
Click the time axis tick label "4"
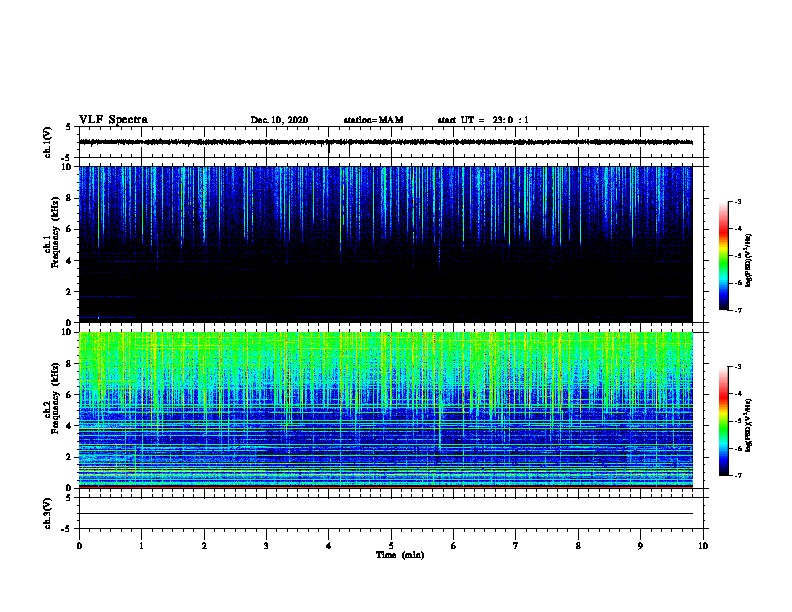coord(329,546)
